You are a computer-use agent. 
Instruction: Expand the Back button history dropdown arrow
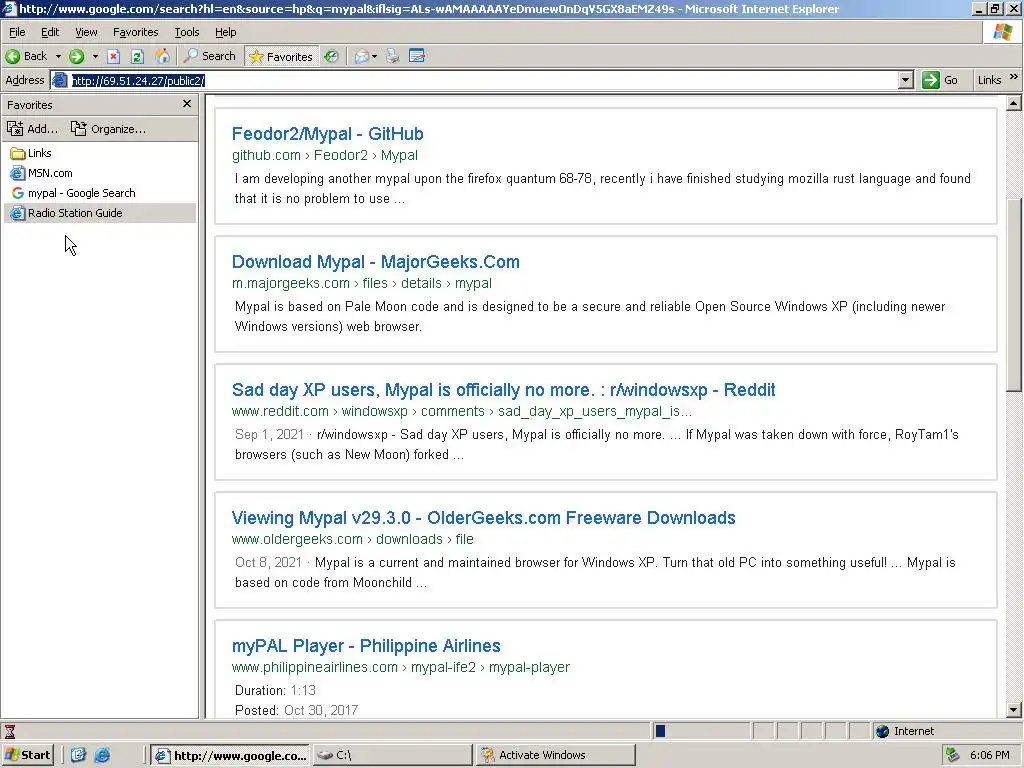(x=58, y=57)
